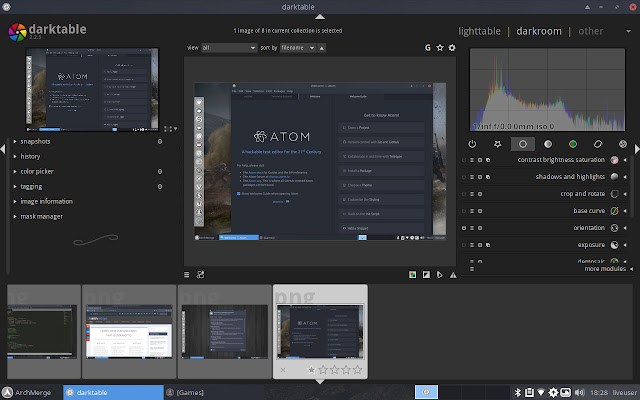Open ArchMerge menu in taskbar
640x400 pixels.
(x=27, y=392)
